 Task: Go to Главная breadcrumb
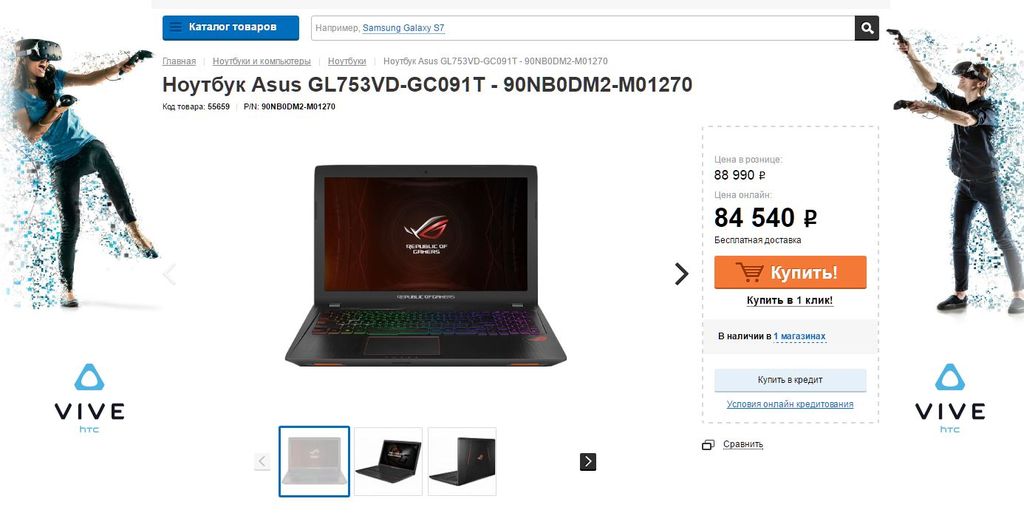179,61
